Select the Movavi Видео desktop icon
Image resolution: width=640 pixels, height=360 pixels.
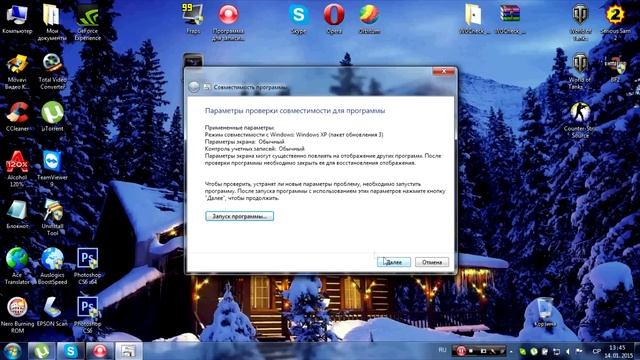click(17, 71)
